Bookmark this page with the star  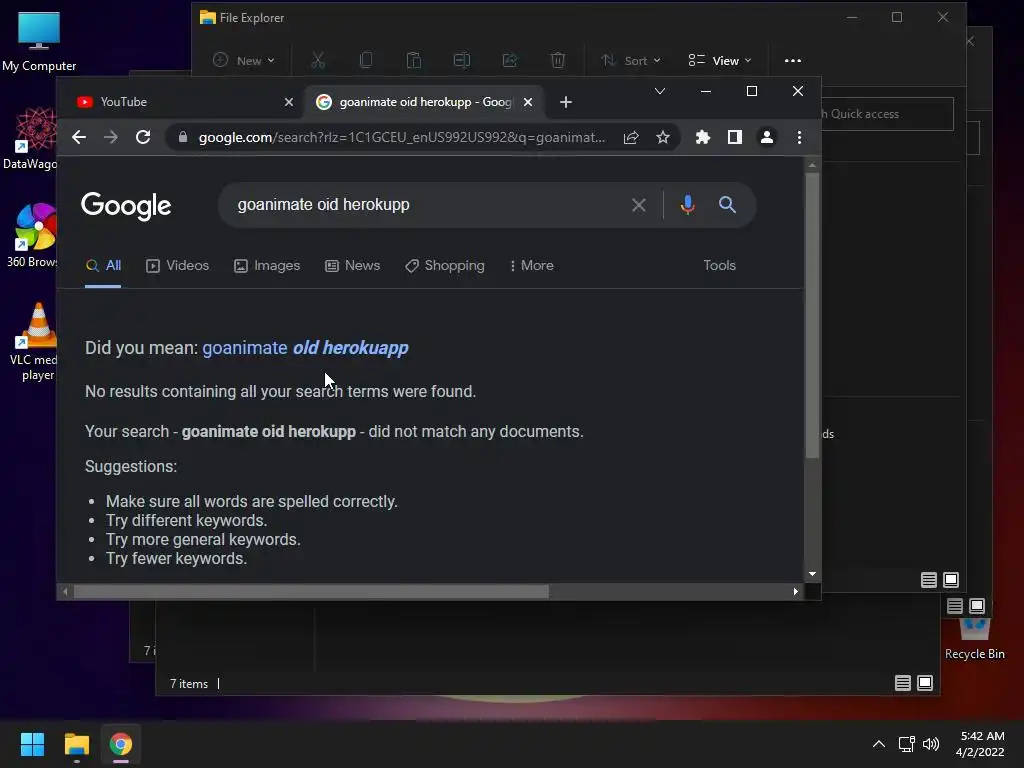tap(663, 137)
